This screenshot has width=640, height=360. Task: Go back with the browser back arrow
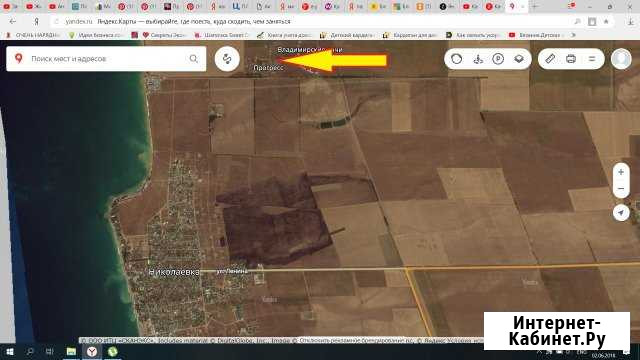tap(13, 21)
